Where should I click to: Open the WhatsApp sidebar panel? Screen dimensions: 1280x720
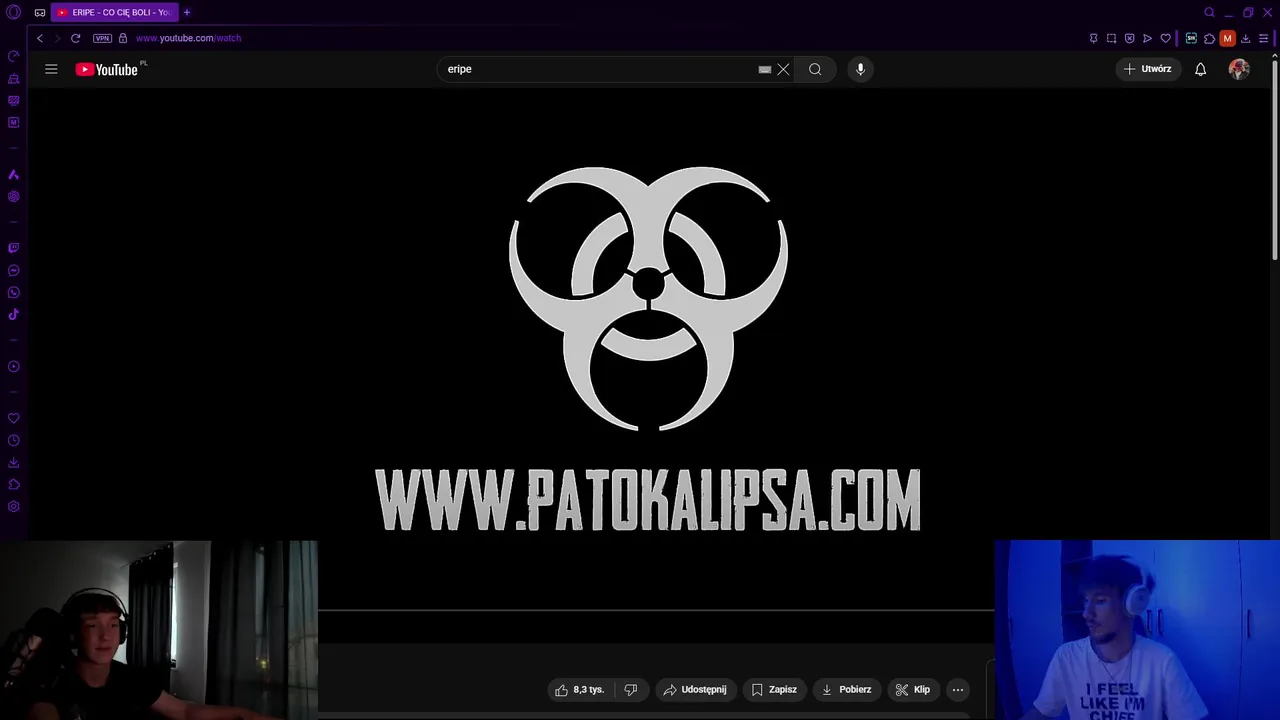(13, 292)
